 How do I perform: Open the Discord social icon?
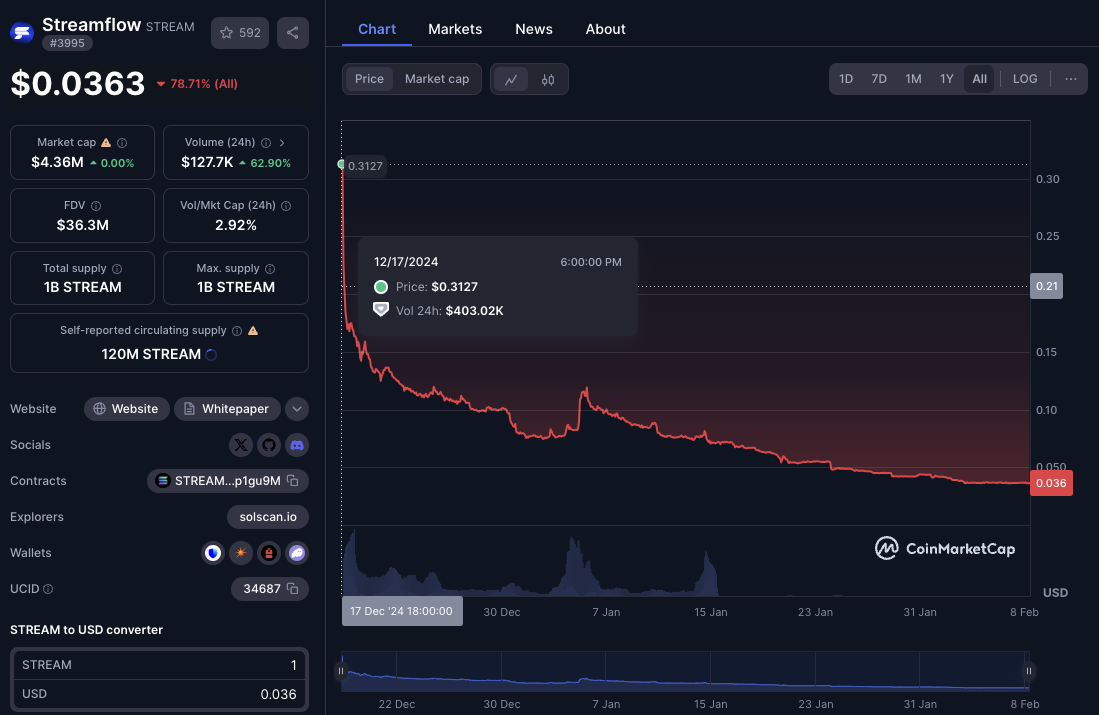(x=296, y=445)
